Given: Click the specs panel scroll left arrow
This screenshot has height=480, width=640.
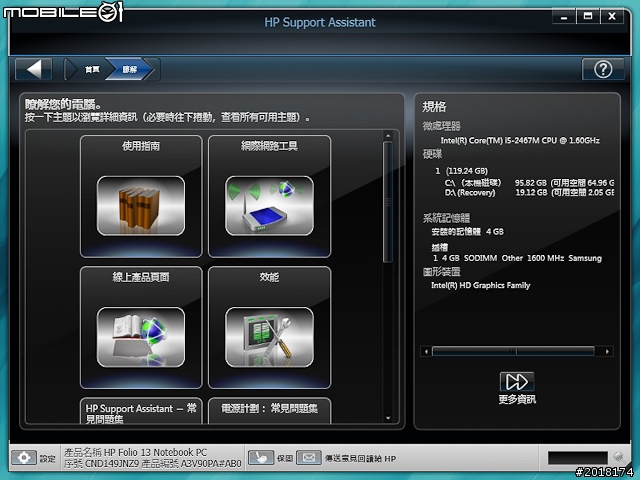Looking at the screenshot, I should (426, 351).
